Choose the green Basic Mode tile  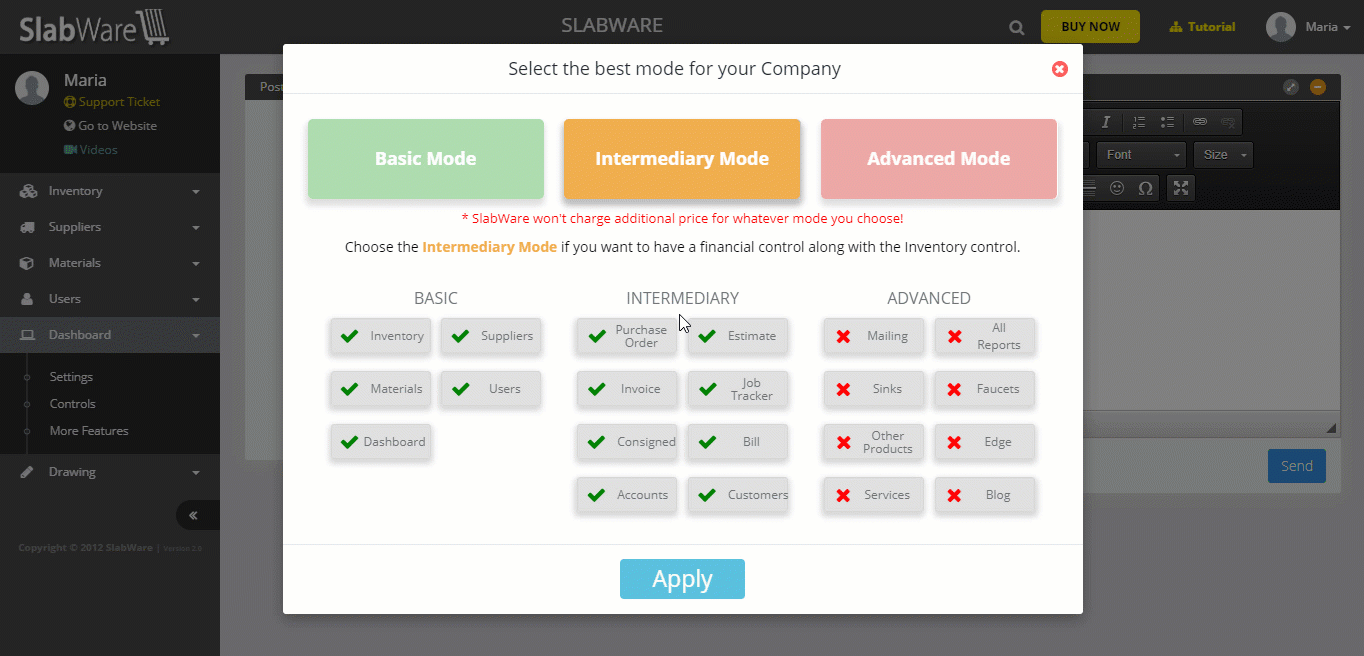coord(426,159)
